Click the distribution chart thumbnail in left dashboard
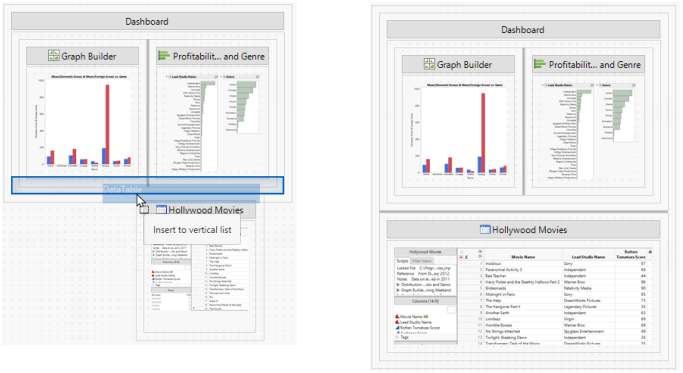683x373 pixels. (x=212, y=122)
